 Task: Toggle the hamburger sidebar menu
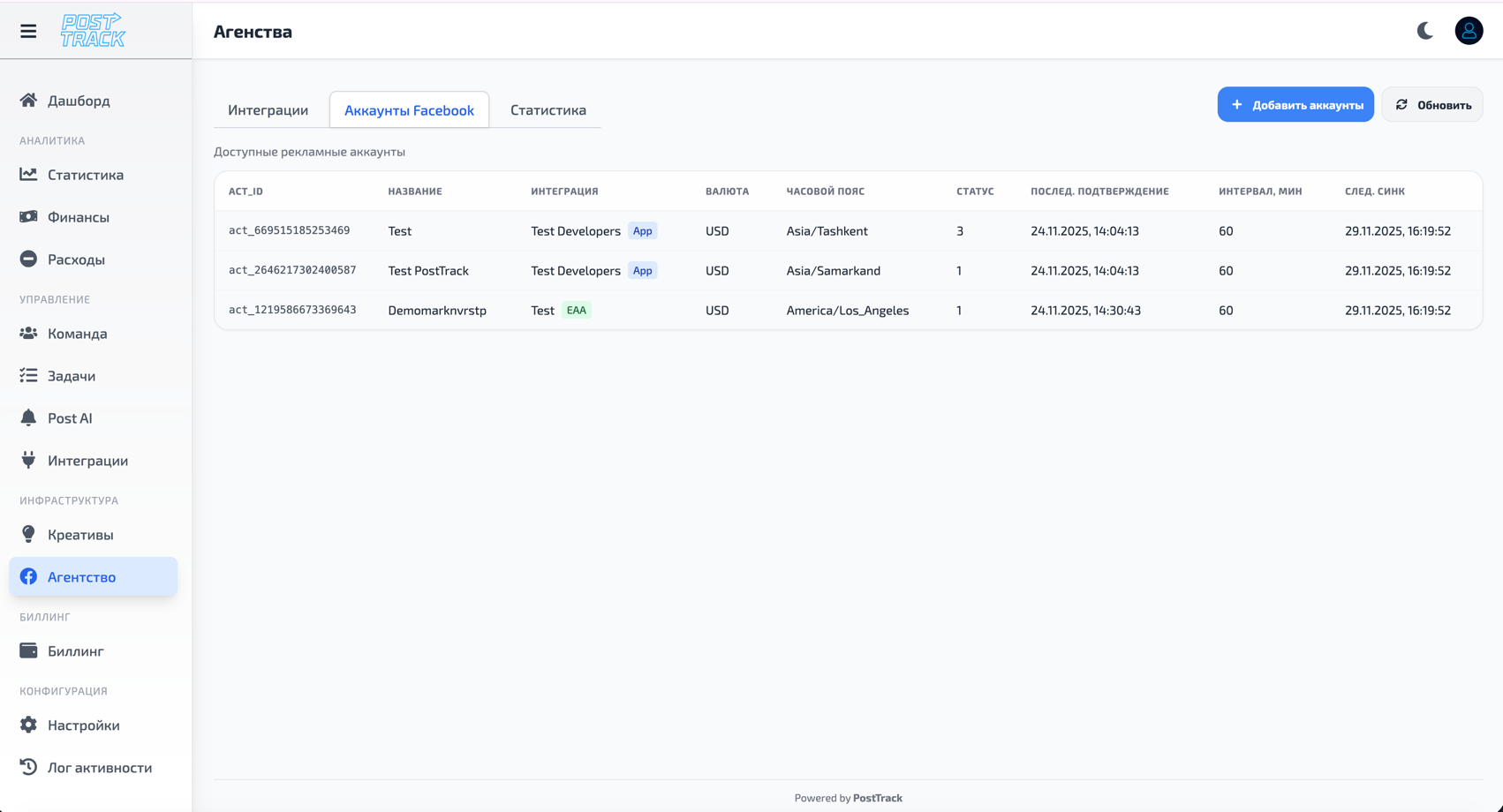[x=28, y=31]
